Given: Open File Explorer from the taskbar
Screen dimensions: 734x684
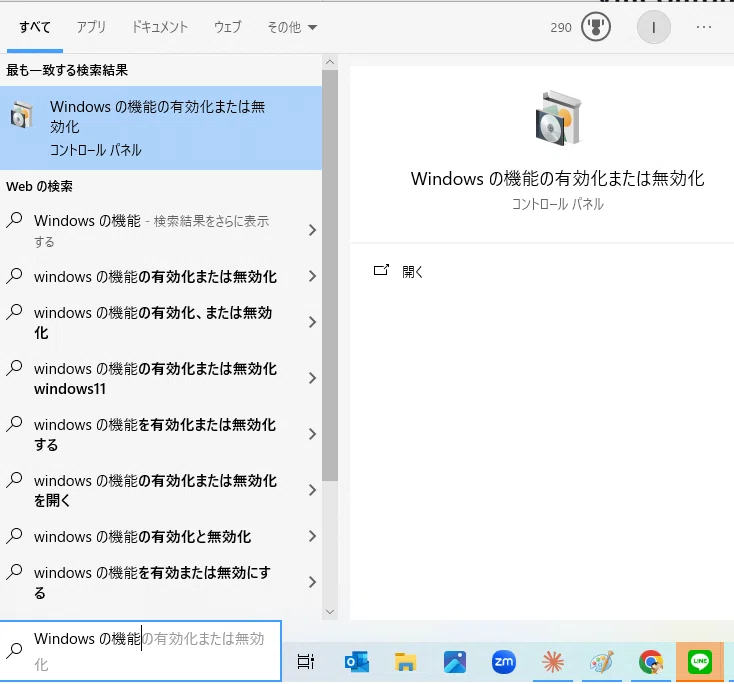Looking at the screenshot, I should (405, 662).
